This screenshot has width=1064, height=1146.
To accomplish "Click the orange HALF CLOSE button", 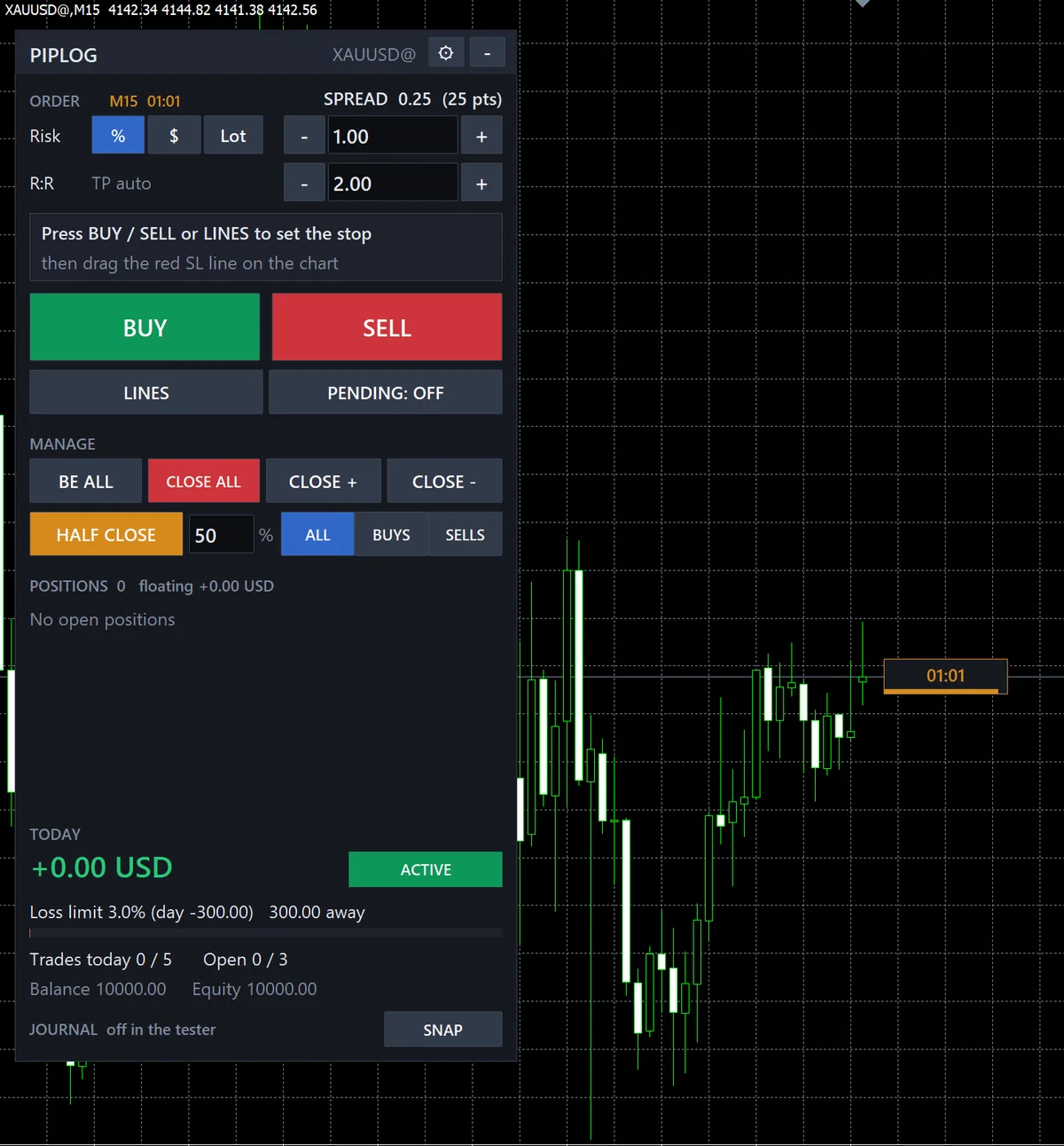I will (x=106, y=534).
